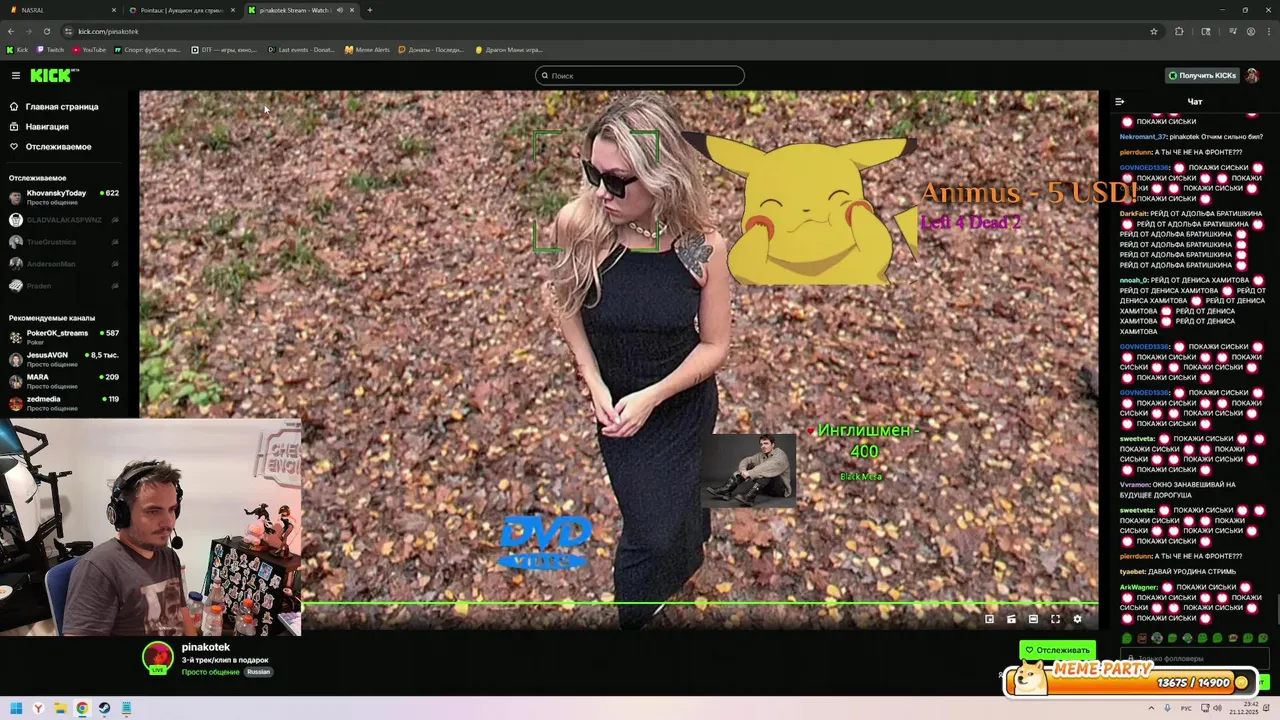Click pinakotek channel avatar below video

pos(157,657)
